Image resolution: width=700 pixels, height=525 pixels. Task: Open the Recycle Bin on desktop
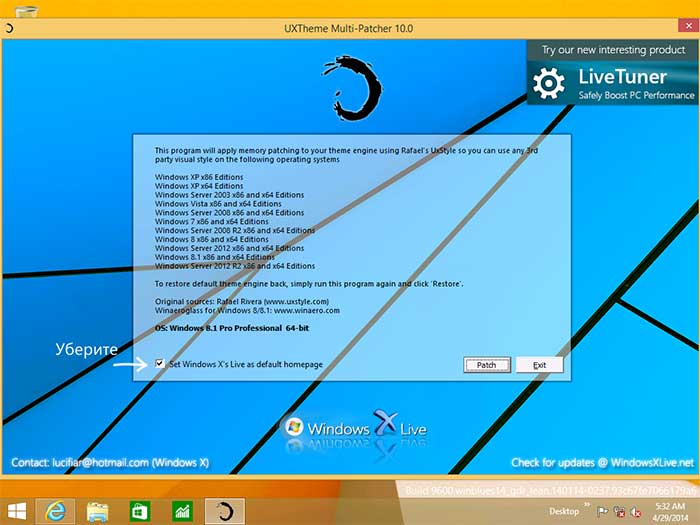tap(26, 11)
